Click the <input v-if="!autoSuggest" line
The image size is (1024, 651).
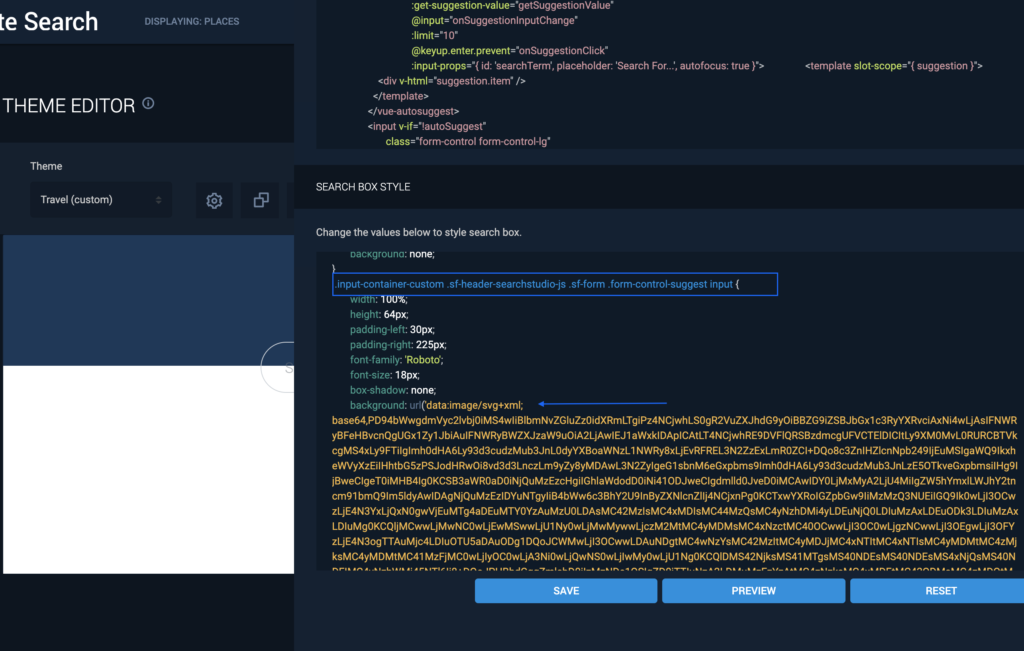[427, 126]
